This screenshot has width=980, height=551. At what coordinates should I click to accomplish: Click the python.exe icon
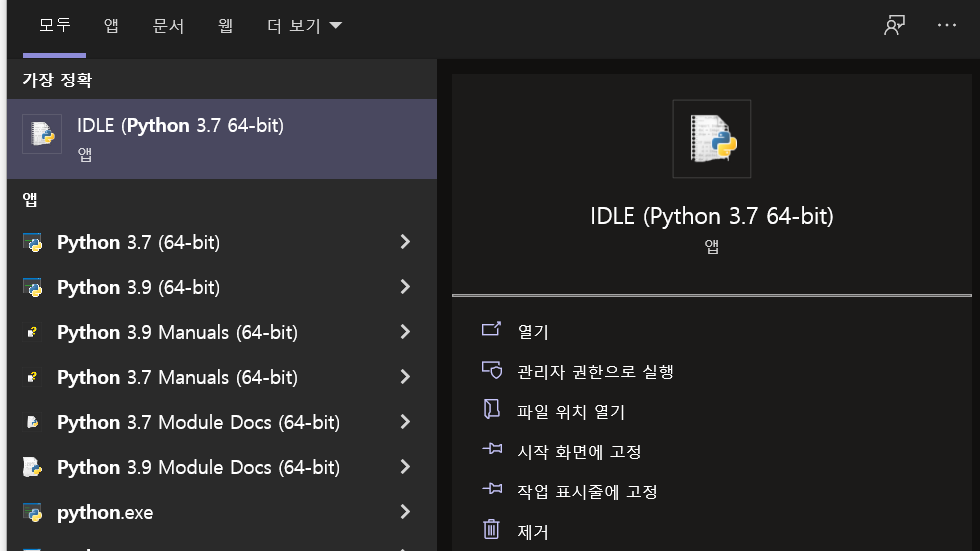(x=32, y=512)
